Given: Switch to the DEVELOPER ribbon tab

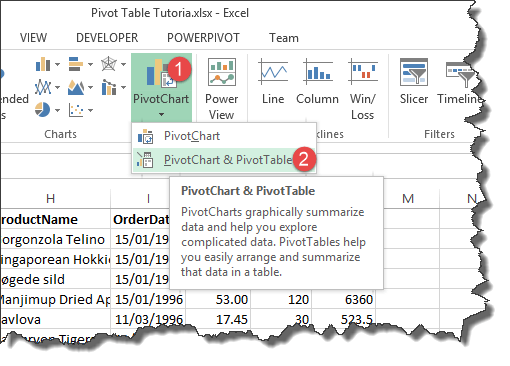Looking at the screenshot, I should coord(107,38).
